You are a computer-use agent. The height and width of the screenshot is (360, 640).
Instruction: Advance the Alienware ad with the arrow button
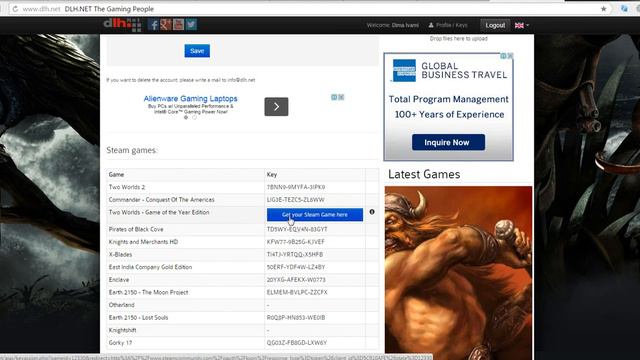click(276, 107)
